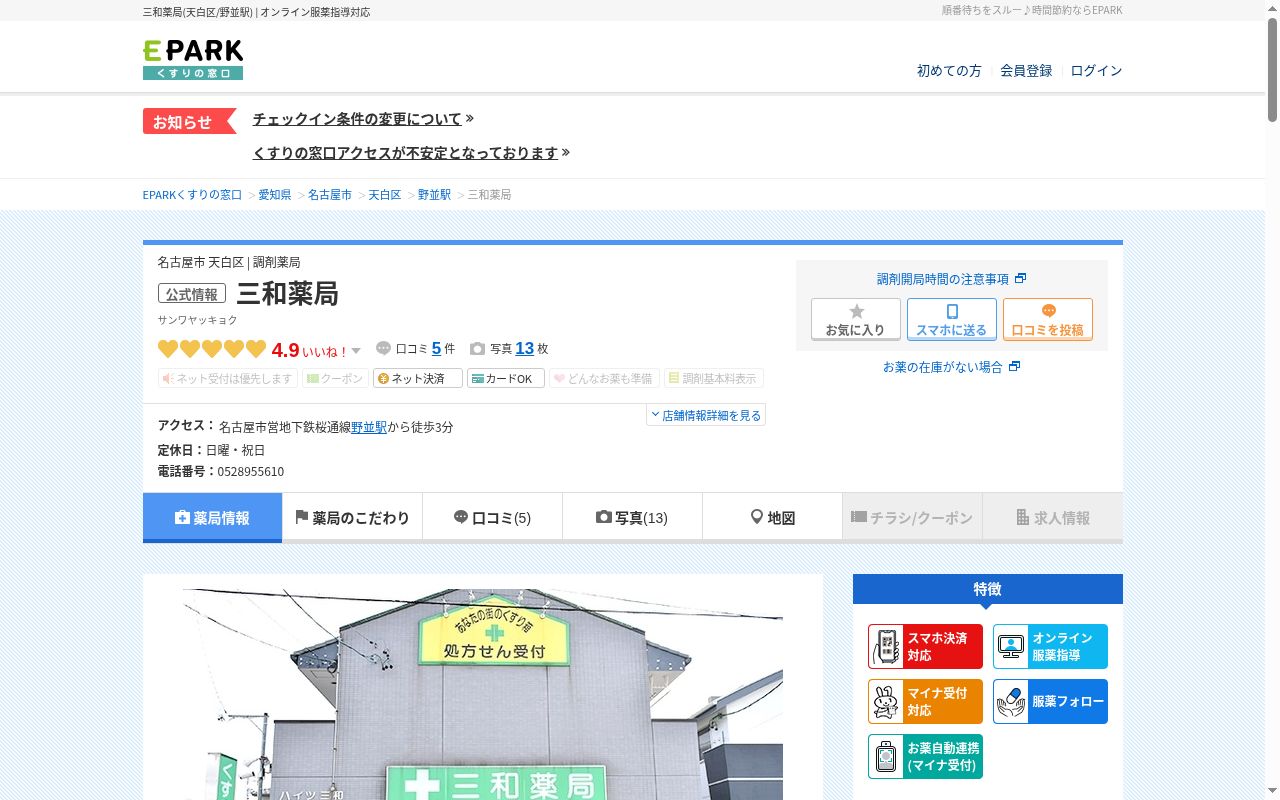
Task: Open the 野並駅 station link in access
Action: (x=369, y=427)
